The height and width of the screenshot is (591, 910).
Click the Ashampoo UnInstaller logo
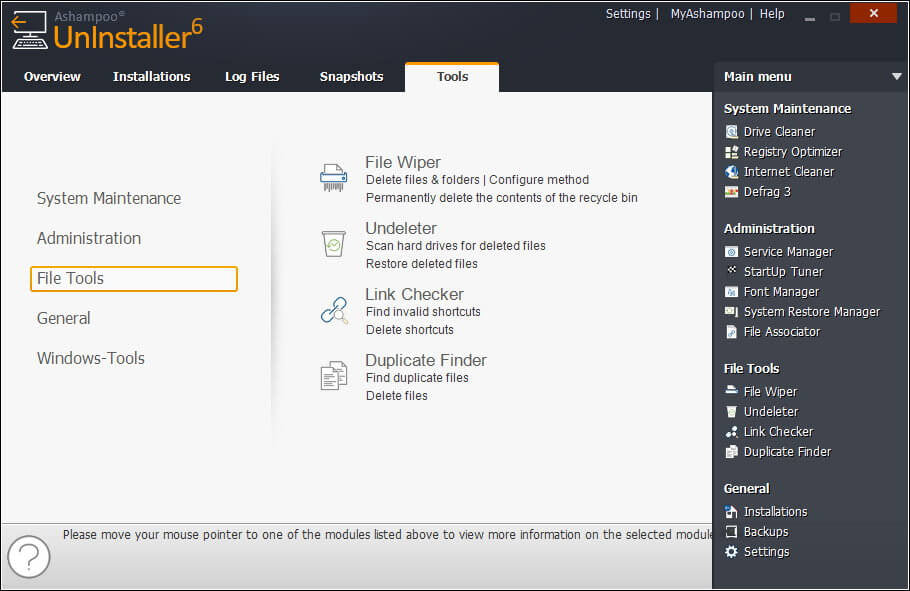pyautogui.click(x=107, y=32)
